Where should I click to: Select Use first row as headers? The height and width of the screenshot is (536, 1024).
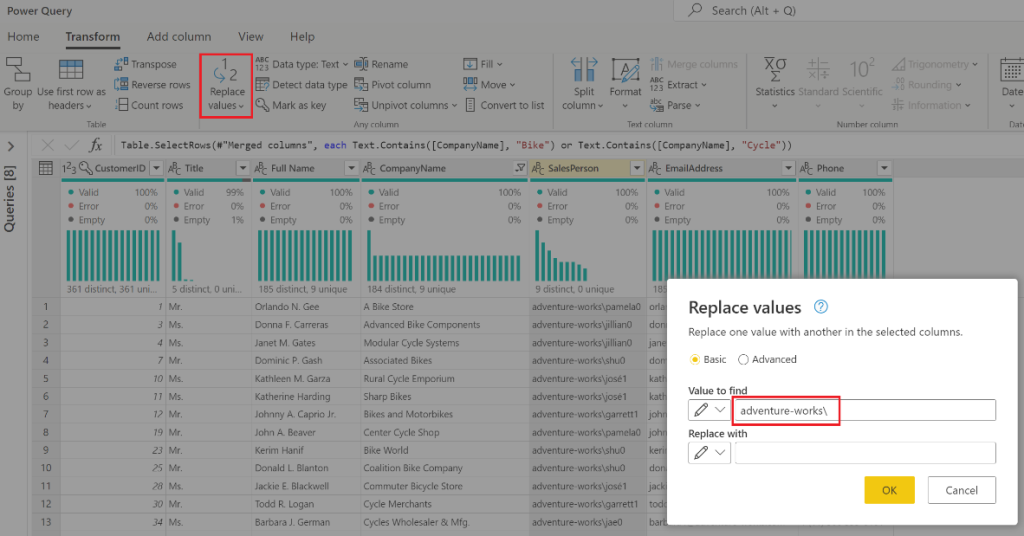click(x=71, y=84)
